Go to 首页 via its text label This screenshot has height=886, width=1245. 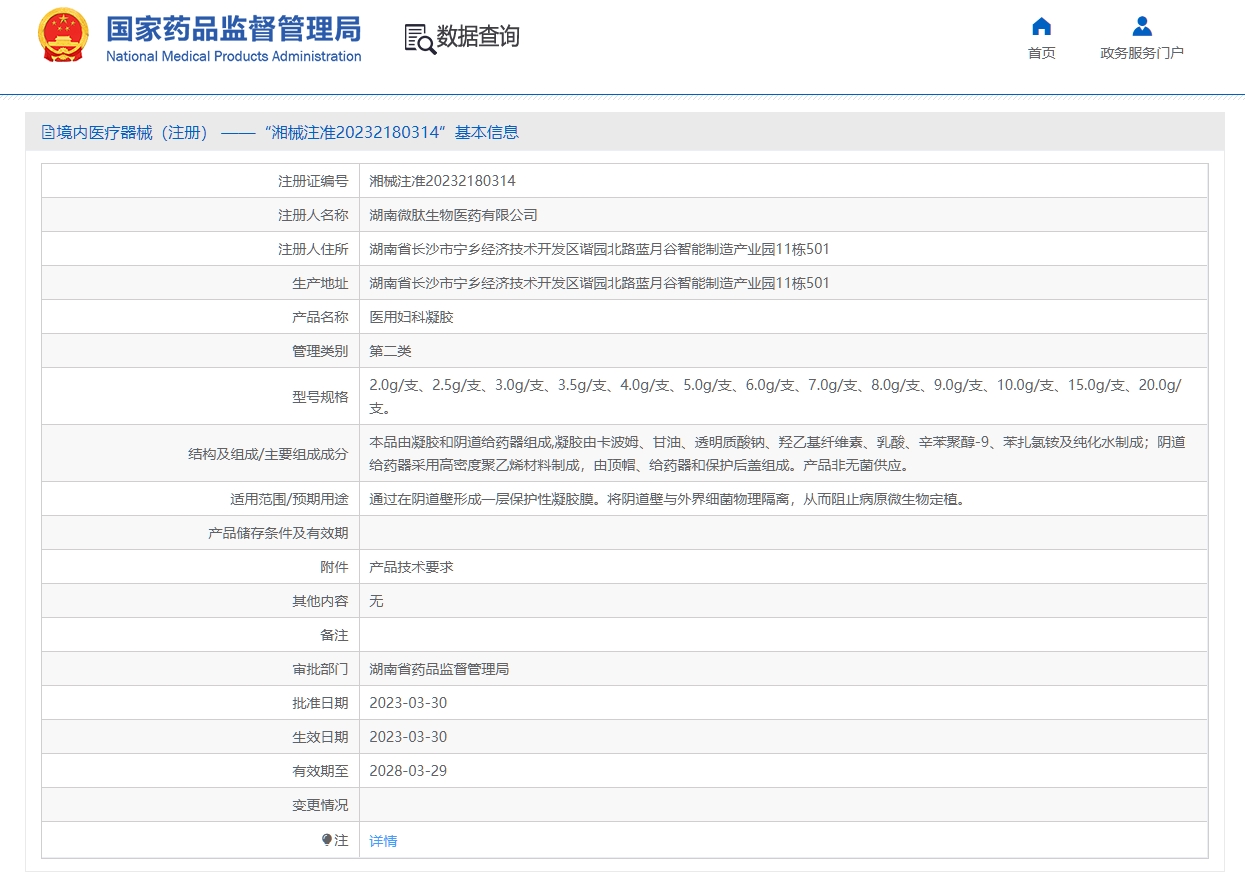(x=1041, y=53)
